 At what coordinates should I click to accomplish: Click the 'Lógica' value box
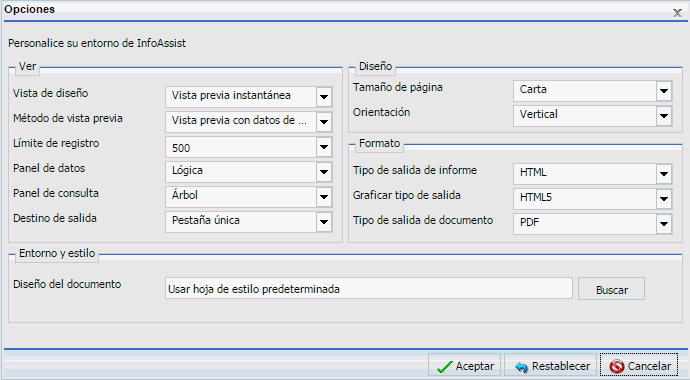pos(241,172)
